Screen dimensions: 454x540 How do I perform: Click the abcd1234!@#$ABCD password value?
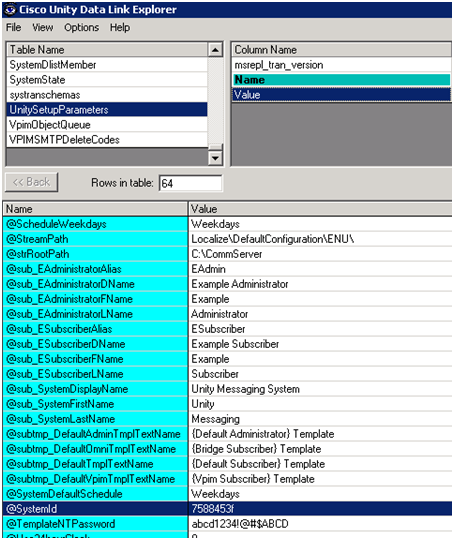[320, 524]
